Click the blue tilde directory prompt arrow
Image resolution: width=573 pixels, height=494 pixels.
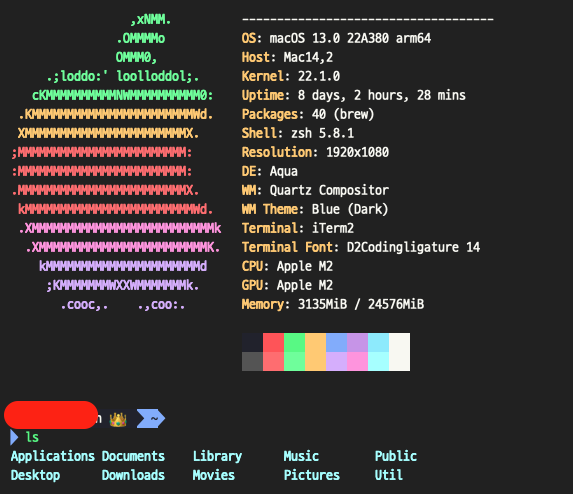(x=151, y=418)
